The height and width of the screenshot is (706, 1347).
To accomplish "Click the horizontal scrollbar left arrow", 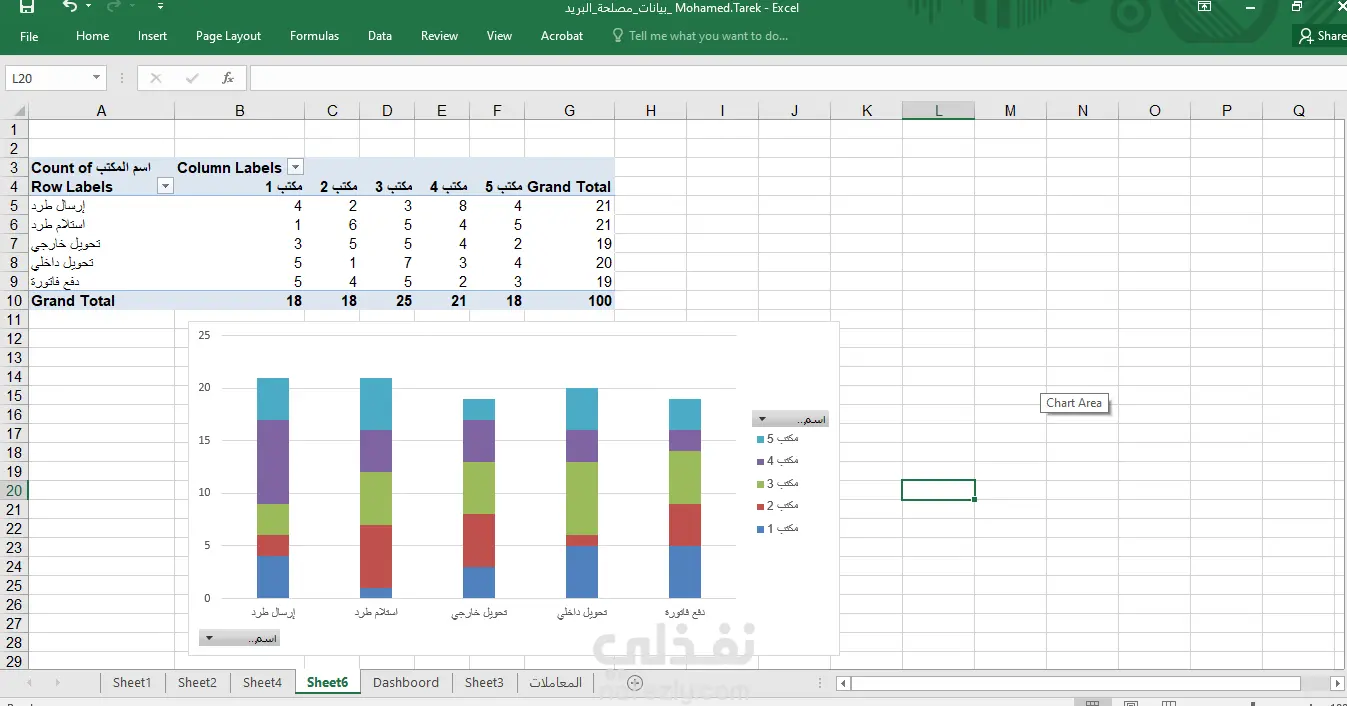I will 844,683.
